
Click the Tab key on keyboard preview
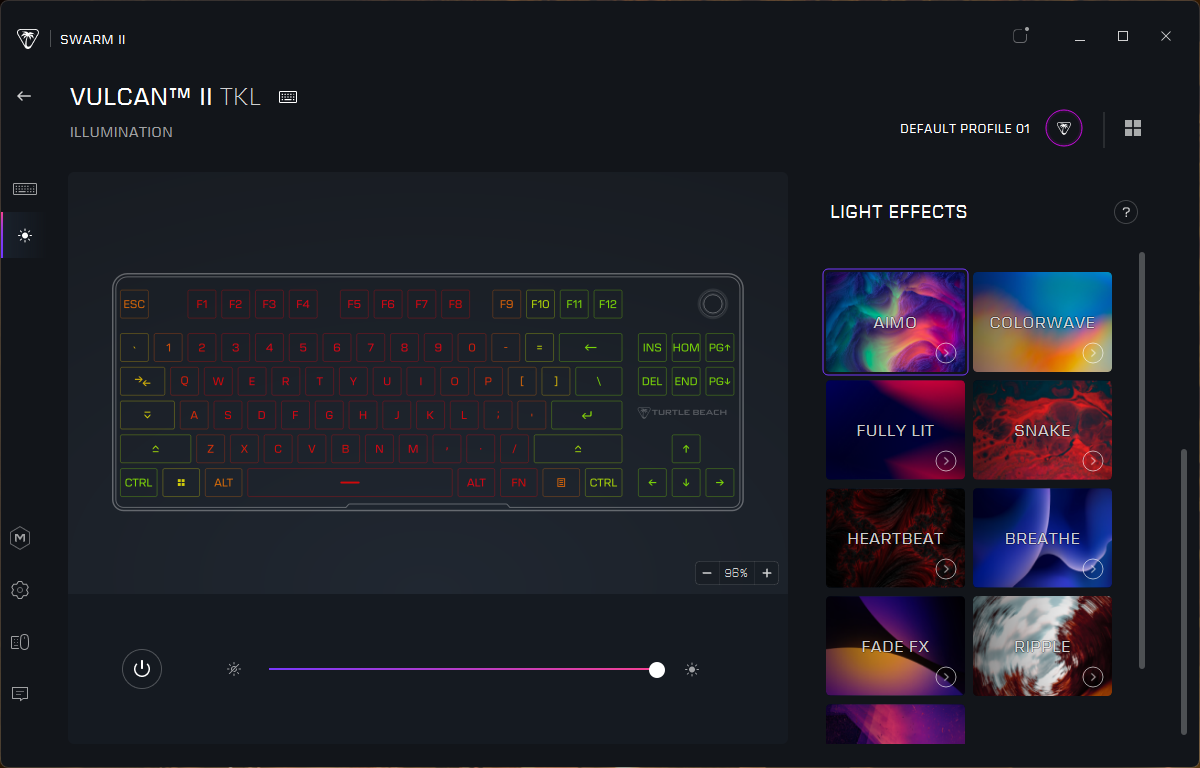click(142, 381)
